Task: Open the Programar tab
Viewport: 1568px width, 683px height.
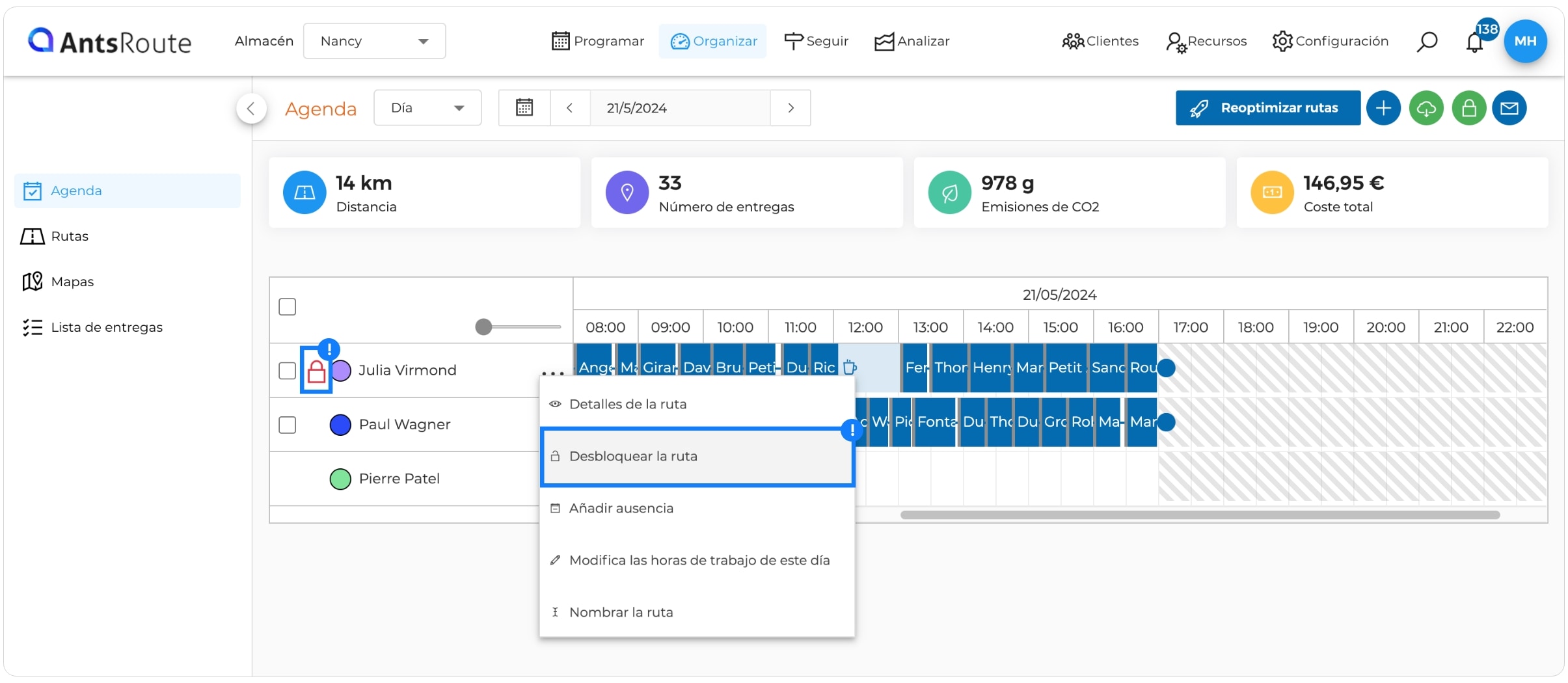Action: coord(597,41)
